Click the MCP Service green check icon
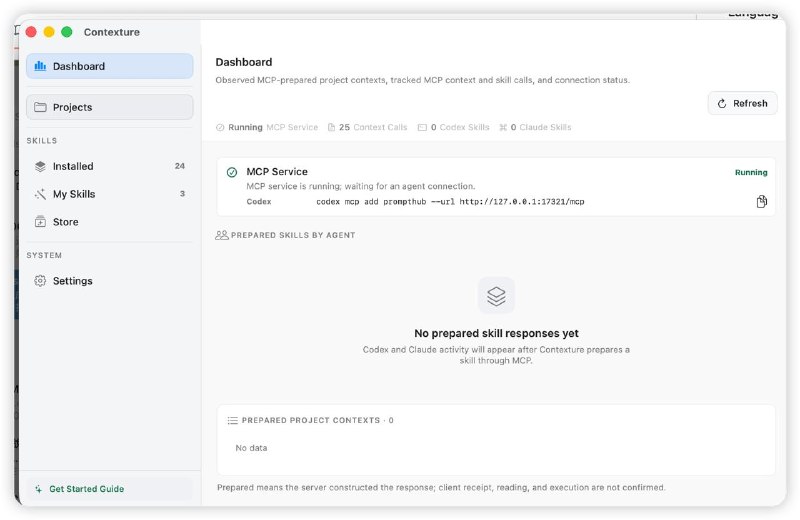The image size is (800, 520). (x=232, y=172)
